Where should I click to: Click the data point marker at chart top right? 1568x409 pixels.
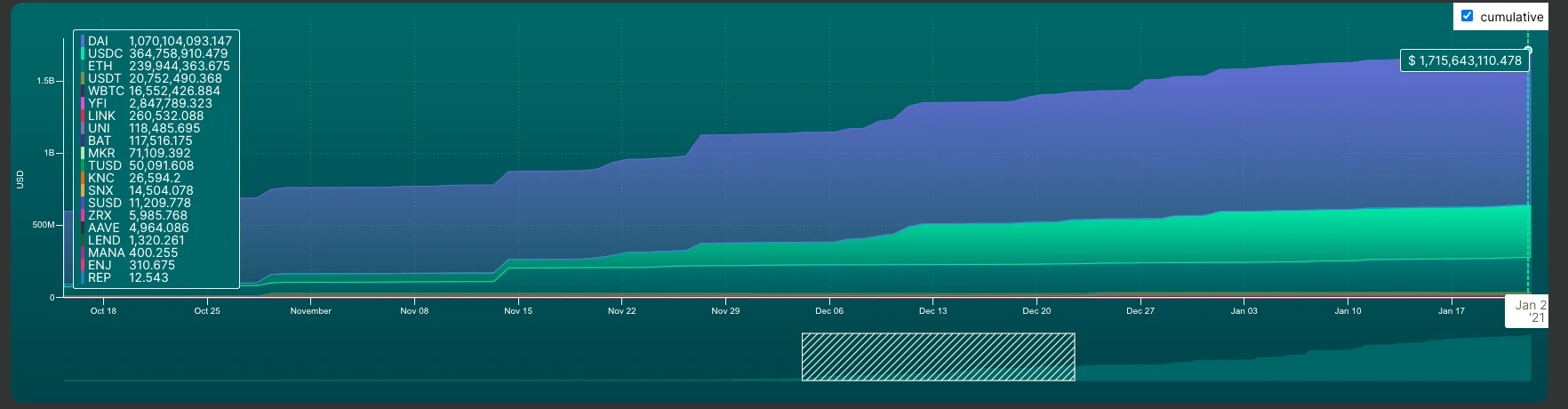[x=1528, y=50]
